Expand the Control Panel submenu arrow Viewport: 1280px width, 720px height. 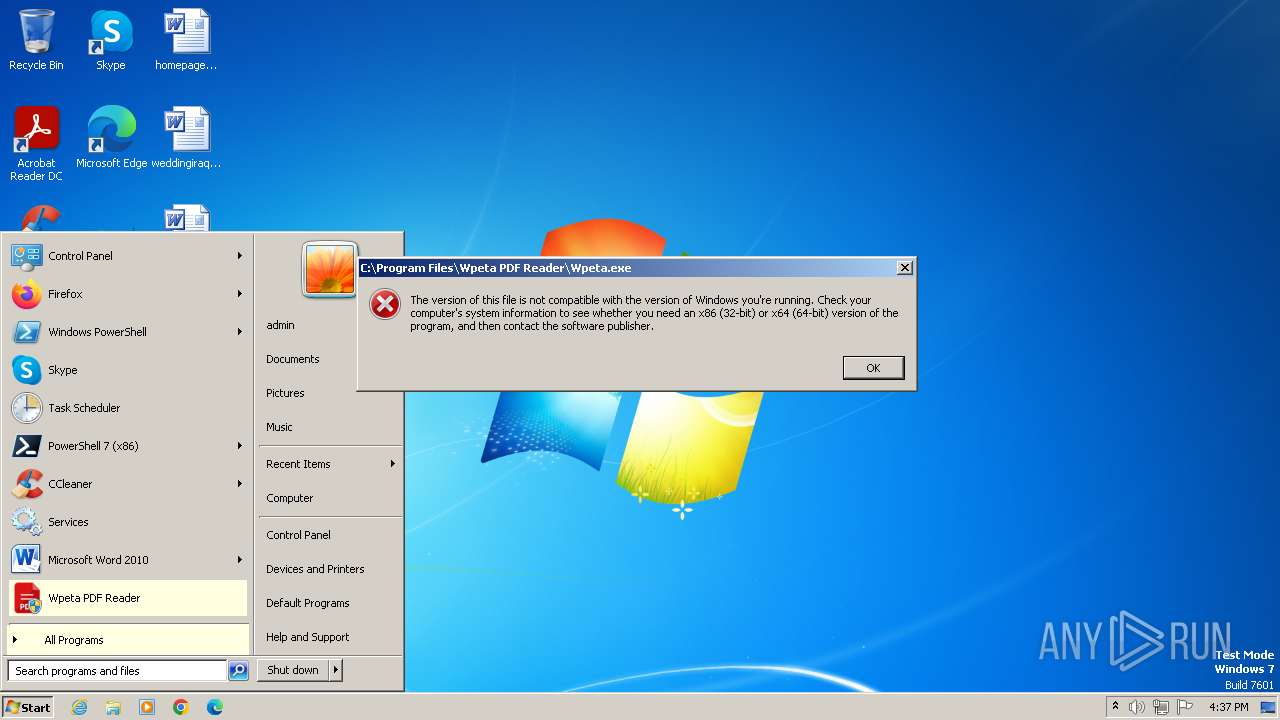240,256
